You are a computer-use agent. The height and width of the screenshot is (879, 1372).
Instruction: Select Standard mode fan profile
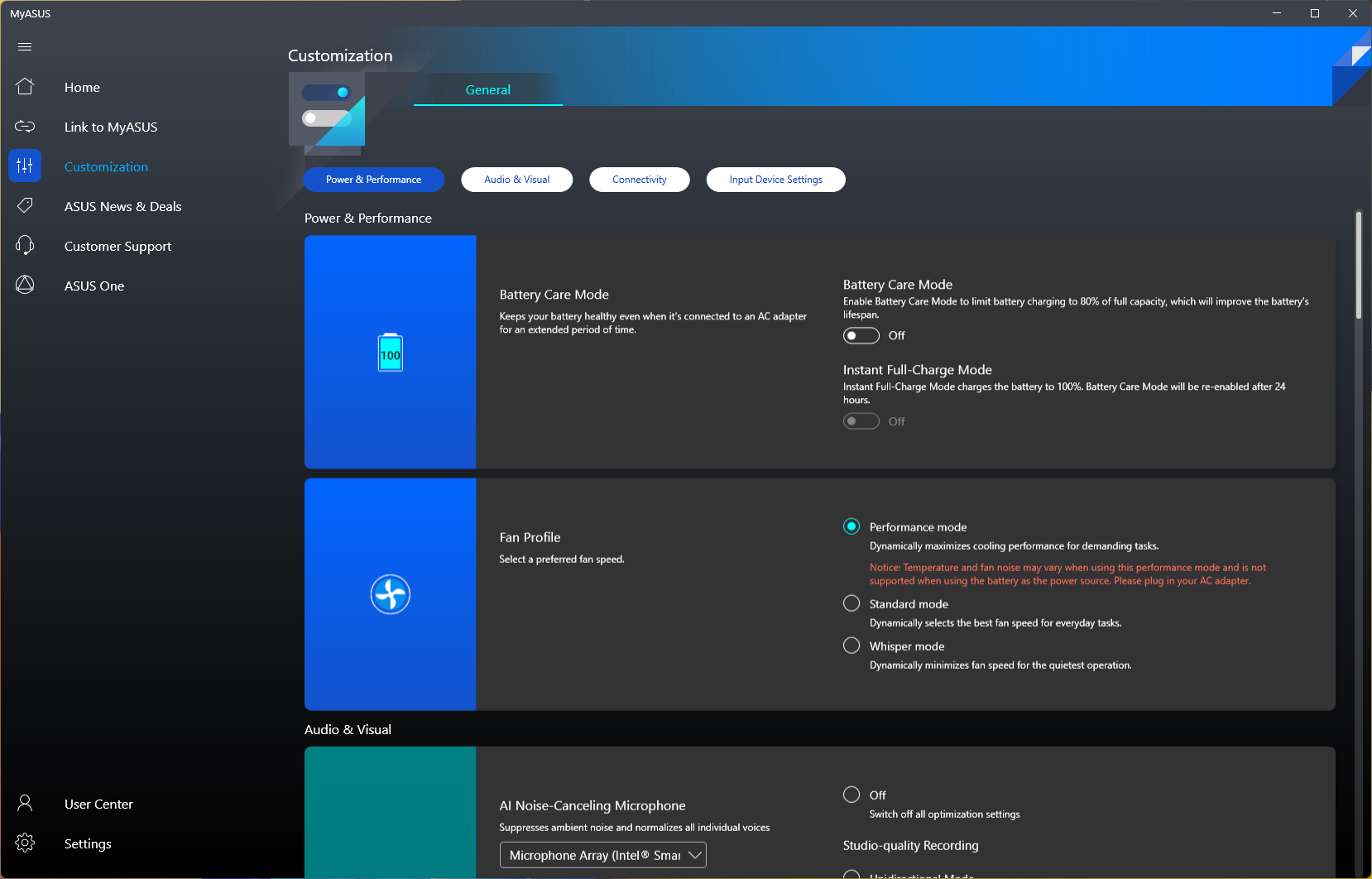click(852, 603)
